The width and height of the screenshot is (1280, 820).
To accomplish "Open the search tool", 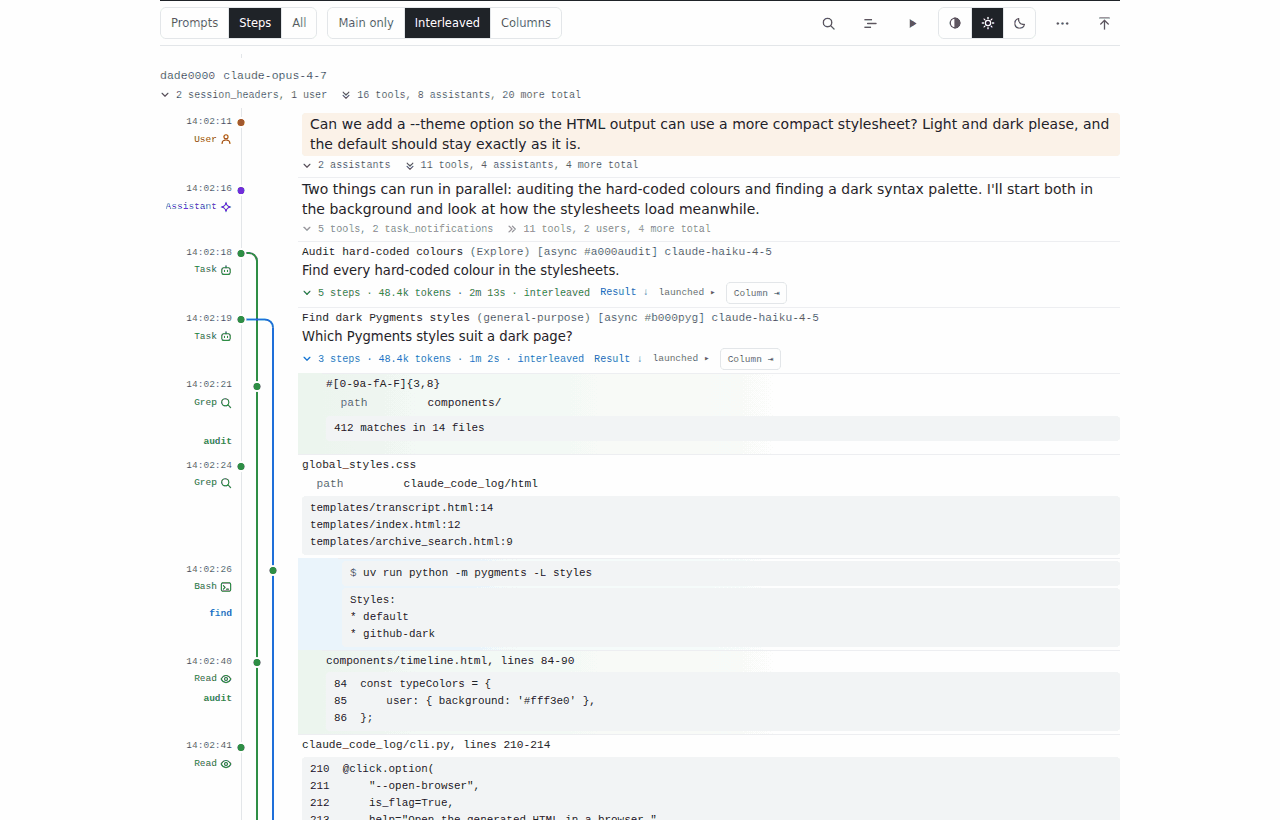I will pyautogui.click(x=828, y=23).
